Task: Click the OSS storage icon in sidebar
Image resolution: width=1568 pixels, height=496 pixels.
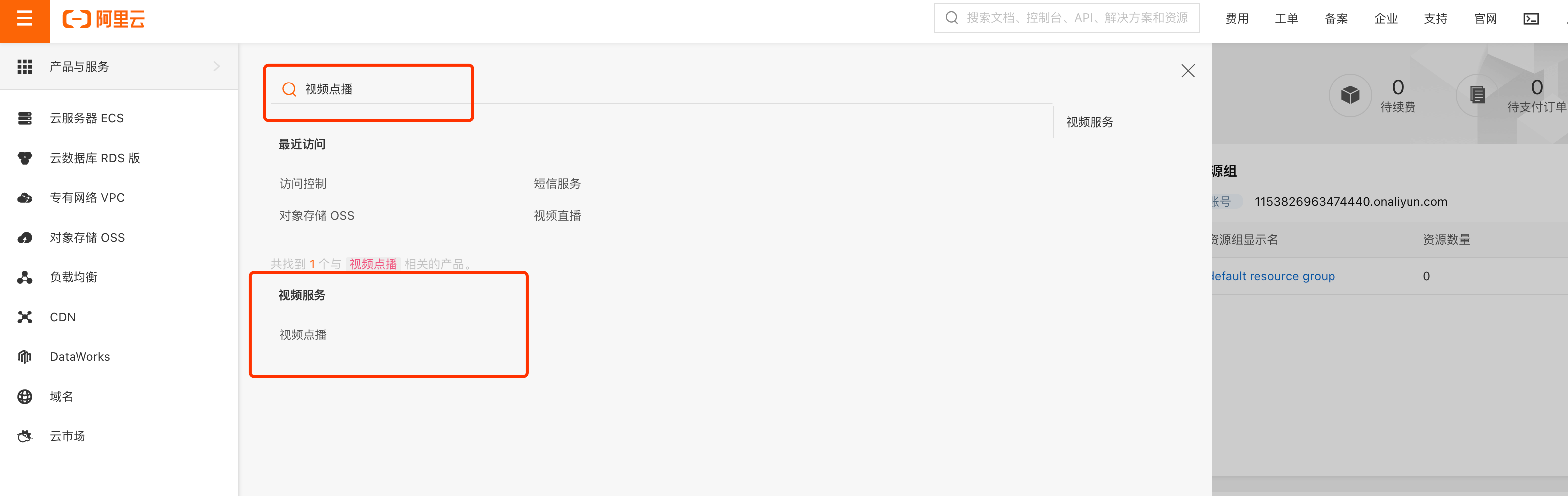Action: point(25,238)
